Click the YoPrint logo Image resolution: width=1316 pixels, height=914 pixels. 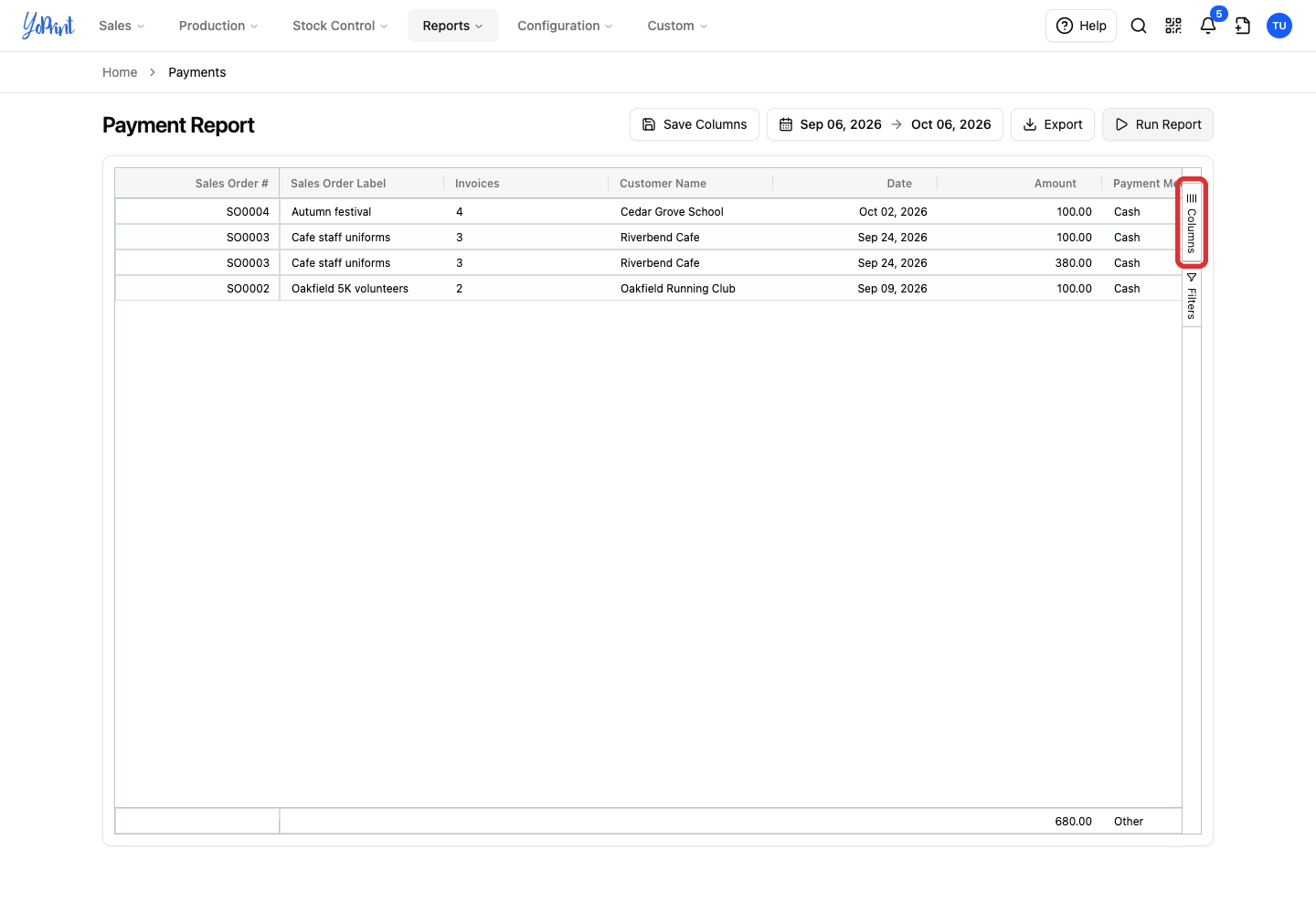(x=48, y=26)
